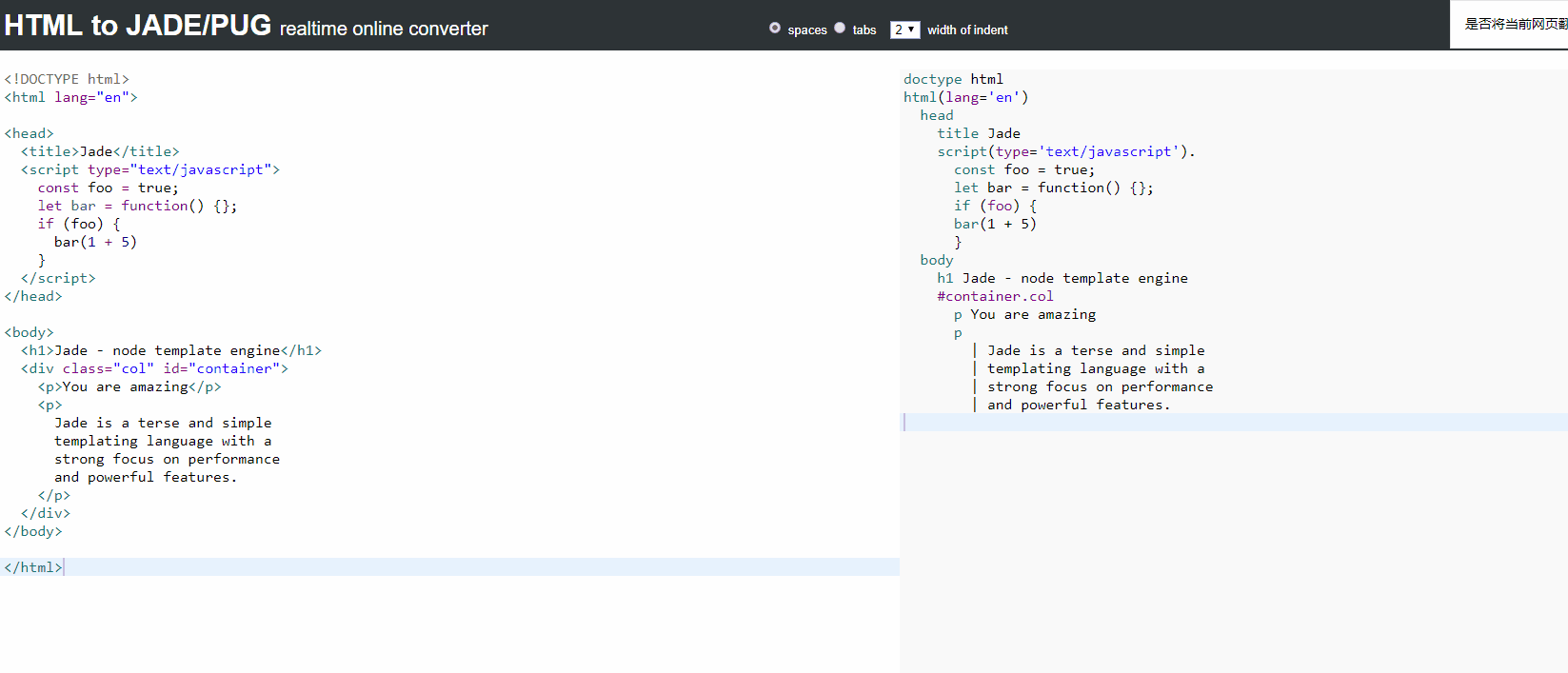Image resolution: width=1568 pixels, height=673 pixels.
Task: Click 'const foo = true;' in HTML editor
Action: point(109,188)
